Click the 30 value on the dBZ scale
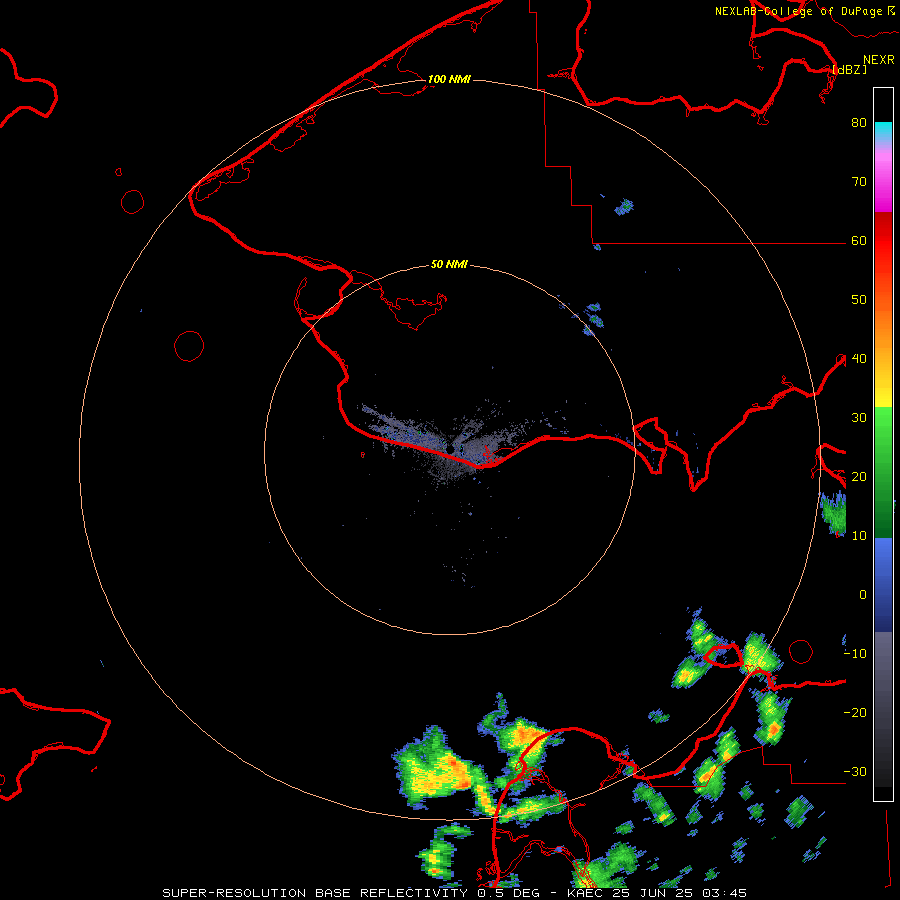 tap(859, 418)
